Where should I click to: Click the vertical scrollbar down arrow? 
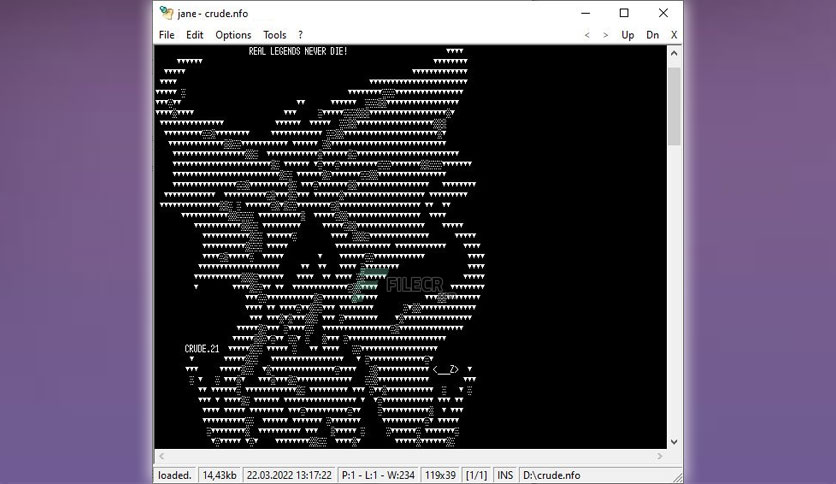click(674, 442)
